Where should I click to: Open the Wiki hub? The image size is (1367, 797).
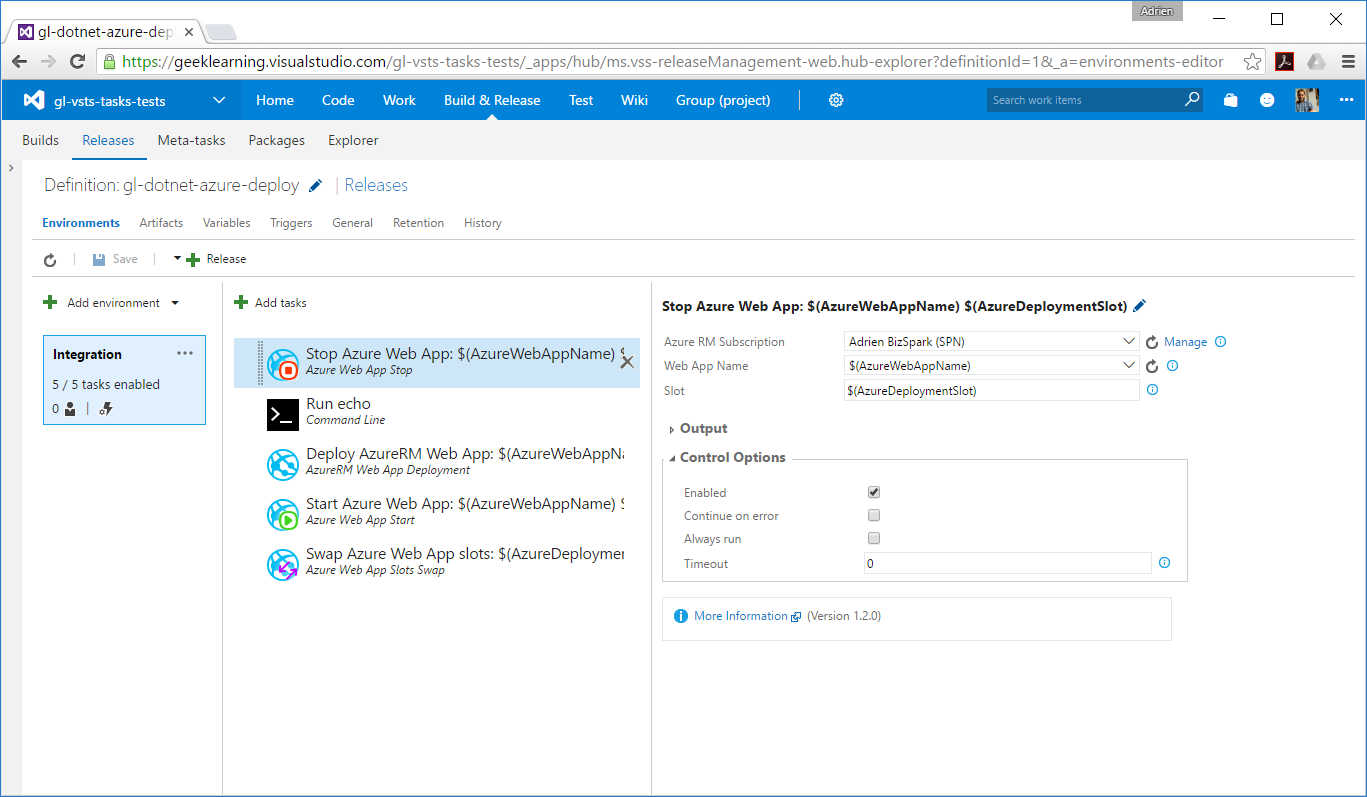coord(634,100)
